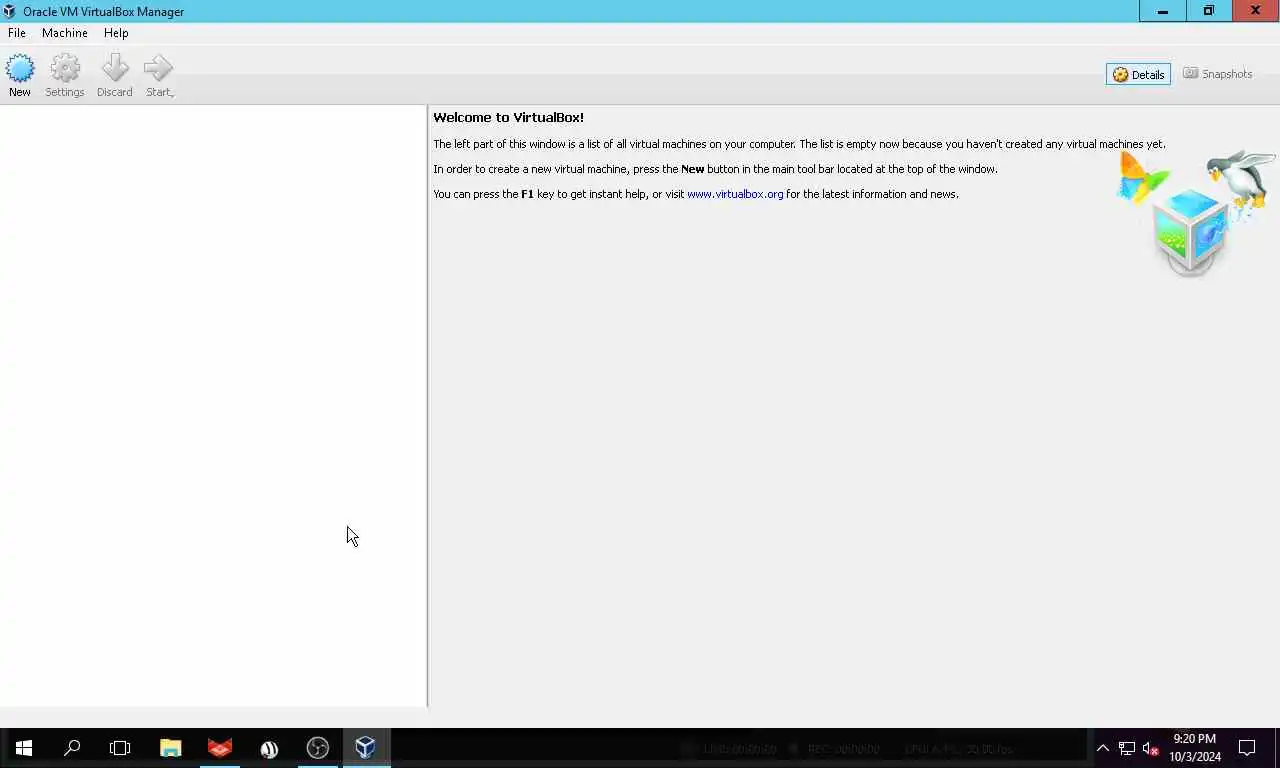Visit the www.virtualbox.org link
This screenshot has height=768, width=1280.
click(x=735, y=194)
